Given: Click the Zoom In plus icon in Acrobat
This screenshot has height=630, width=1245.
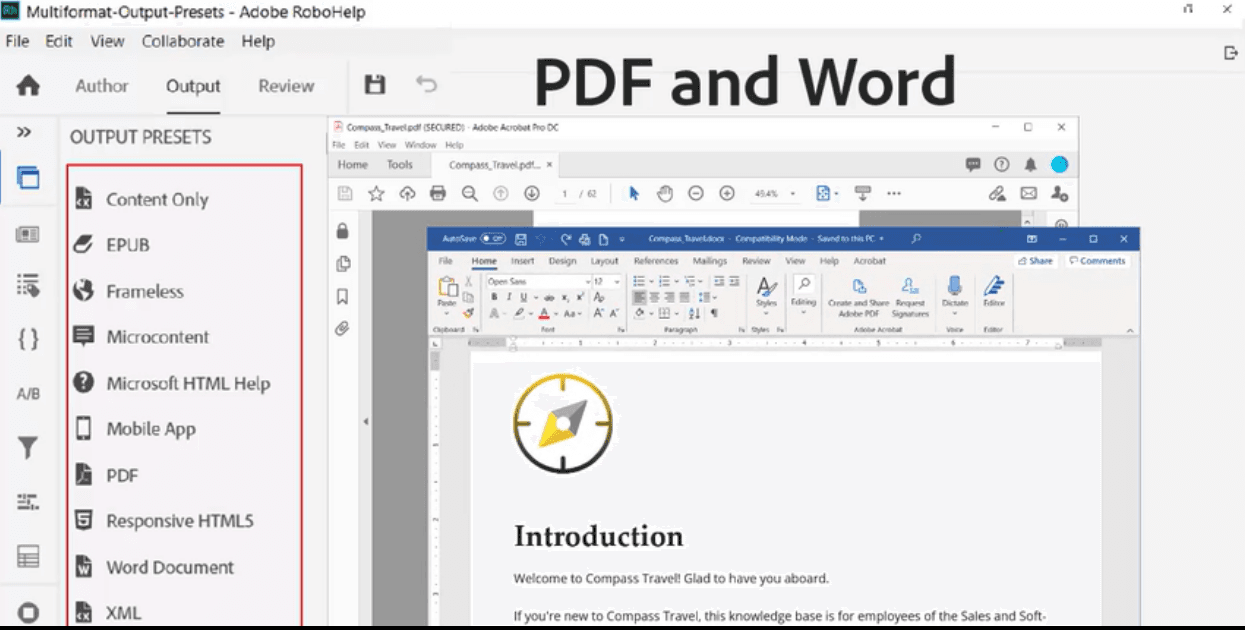Looking at the screenshot, I should [x=727, y=193].
